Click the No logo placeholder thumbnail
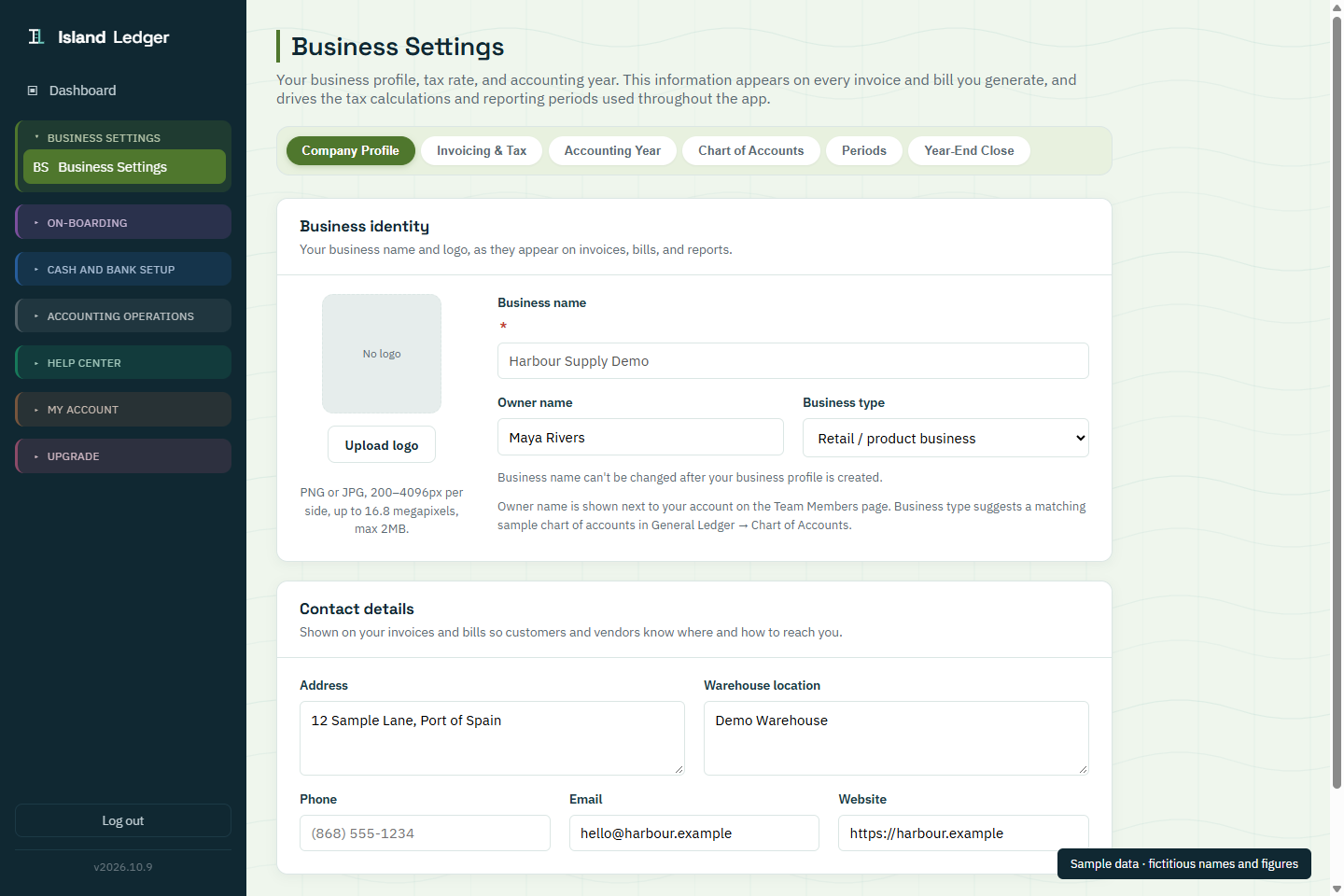This screenshot has height=896, width=1344. [x=382, y=354]
